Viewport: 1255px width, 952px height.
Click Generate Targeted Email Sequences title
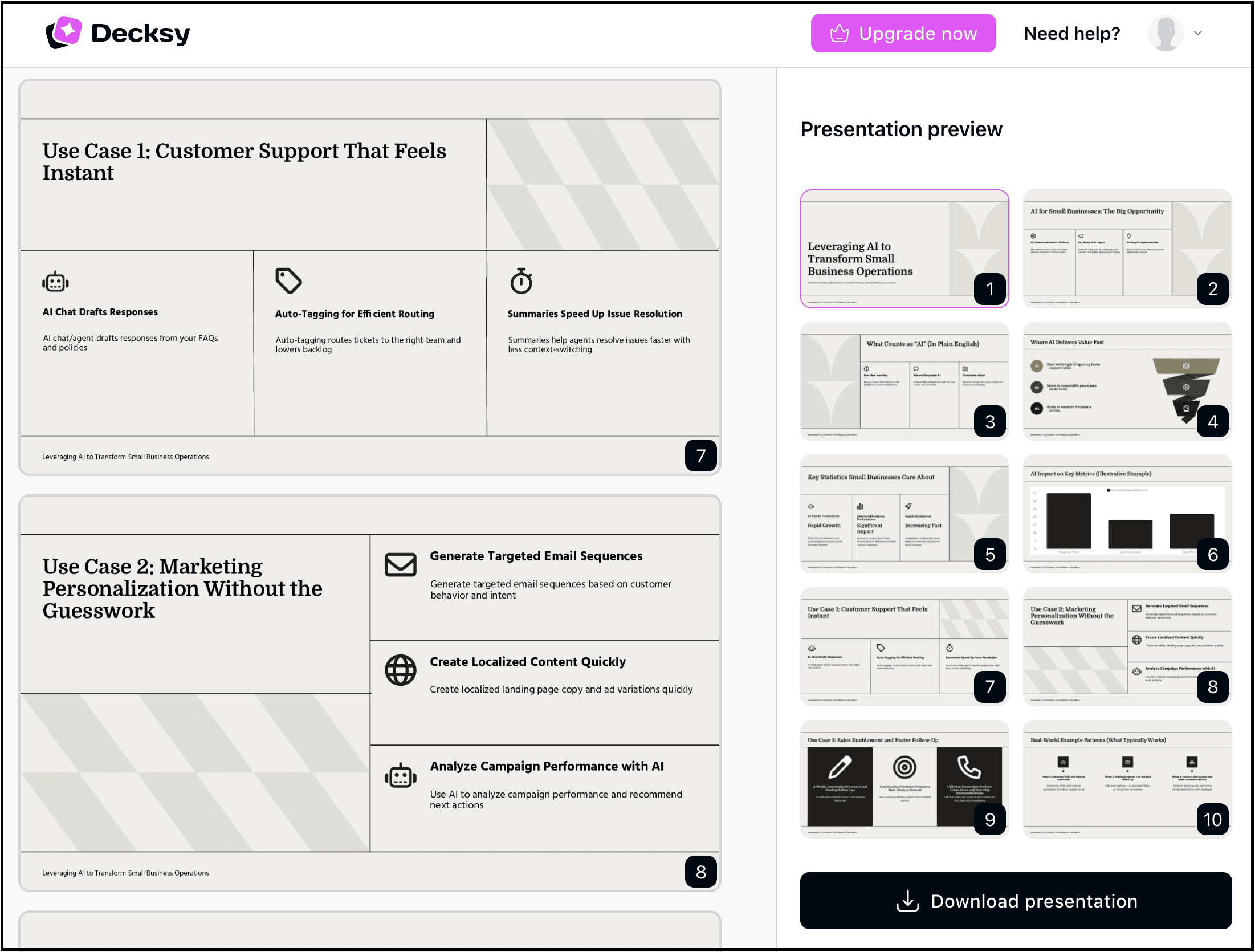point(536,556)
